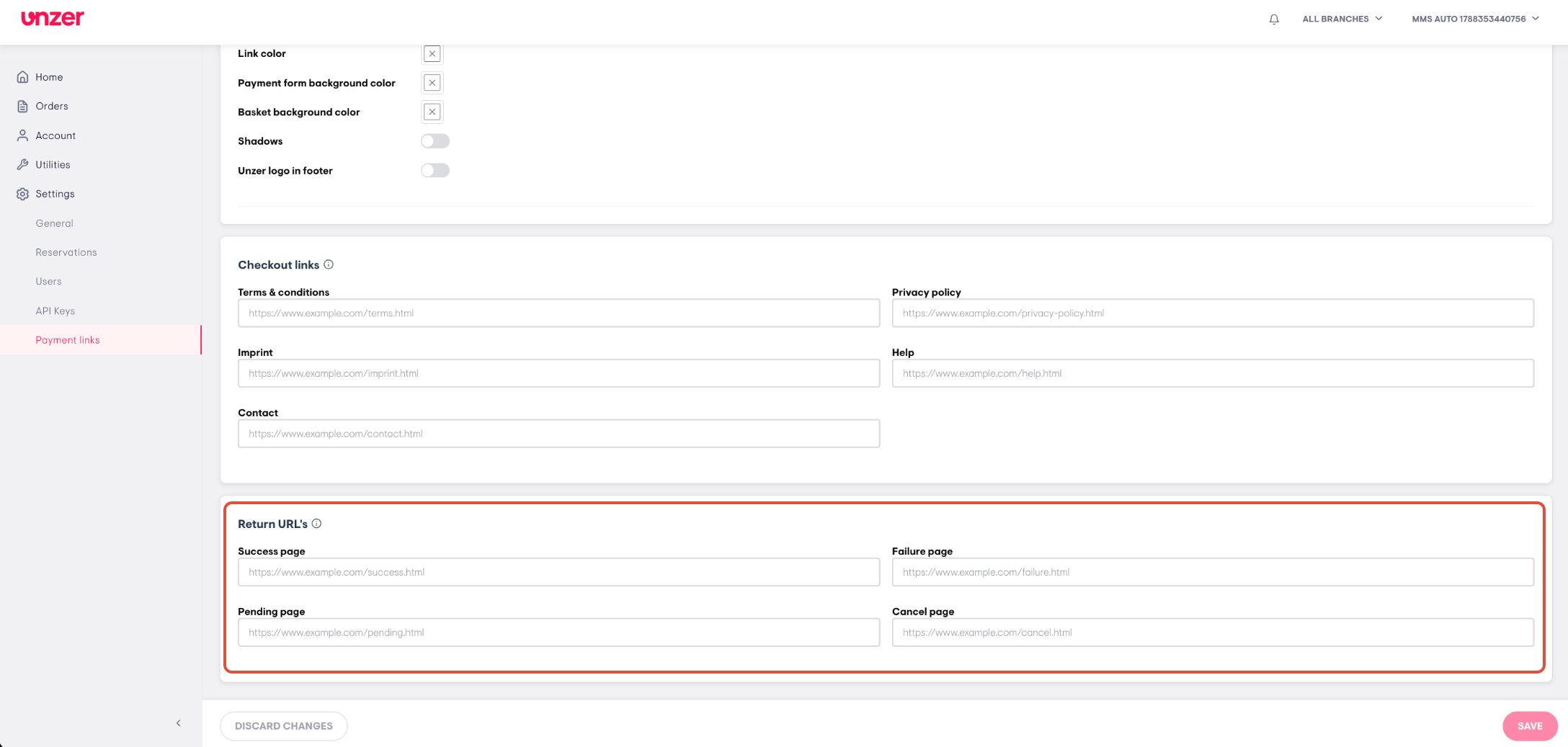Image resolution: width=1568 pixels, height=747 pixels.
Task: Open Utilities in the sidebar
Action: pyautogui.click(x=53, y=164)
